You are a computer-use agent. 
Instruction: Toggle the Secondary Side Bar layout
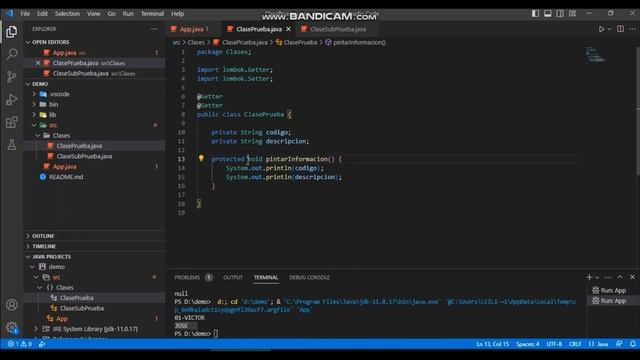[560, 13]
